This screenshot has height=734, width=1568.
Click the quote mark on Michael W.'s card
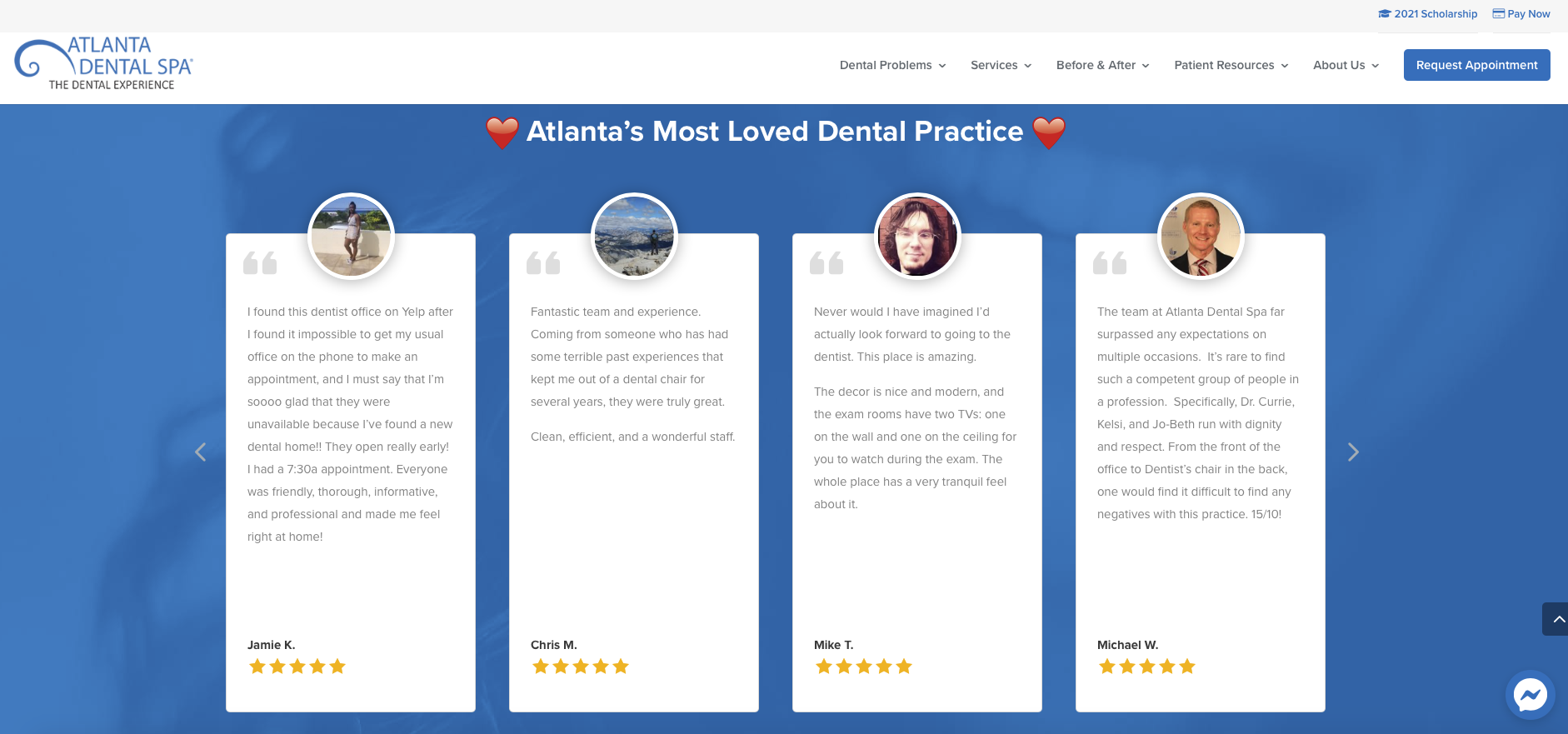tap(1110, 263)
